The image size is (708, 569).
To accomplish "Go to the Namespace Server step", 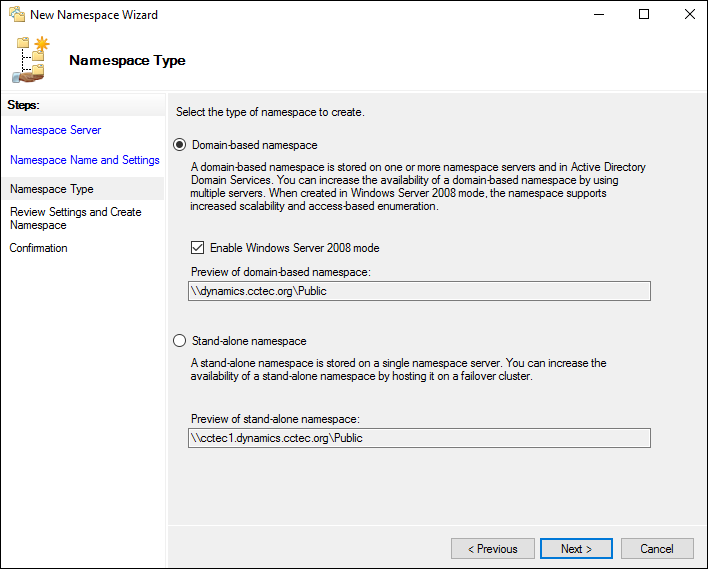I will (x=55, y=130).
